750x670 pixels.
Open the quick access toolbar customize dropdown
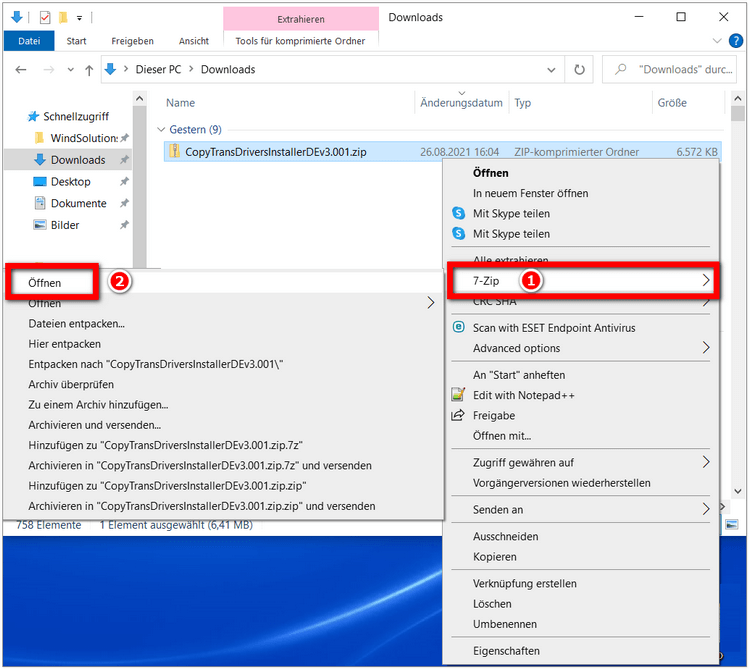(x=79, y=18)
